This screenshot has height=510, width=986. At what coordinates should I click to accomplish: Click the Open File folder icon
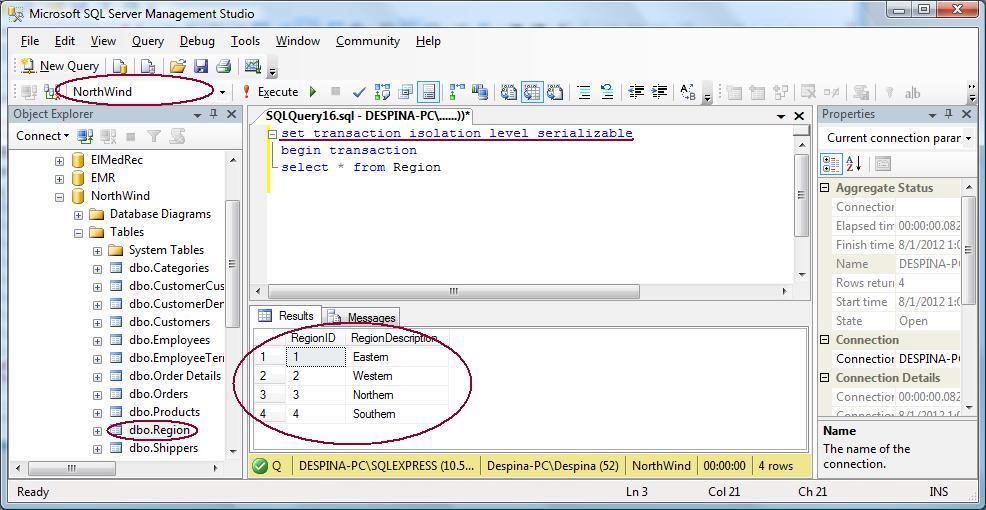click(179, 66)
